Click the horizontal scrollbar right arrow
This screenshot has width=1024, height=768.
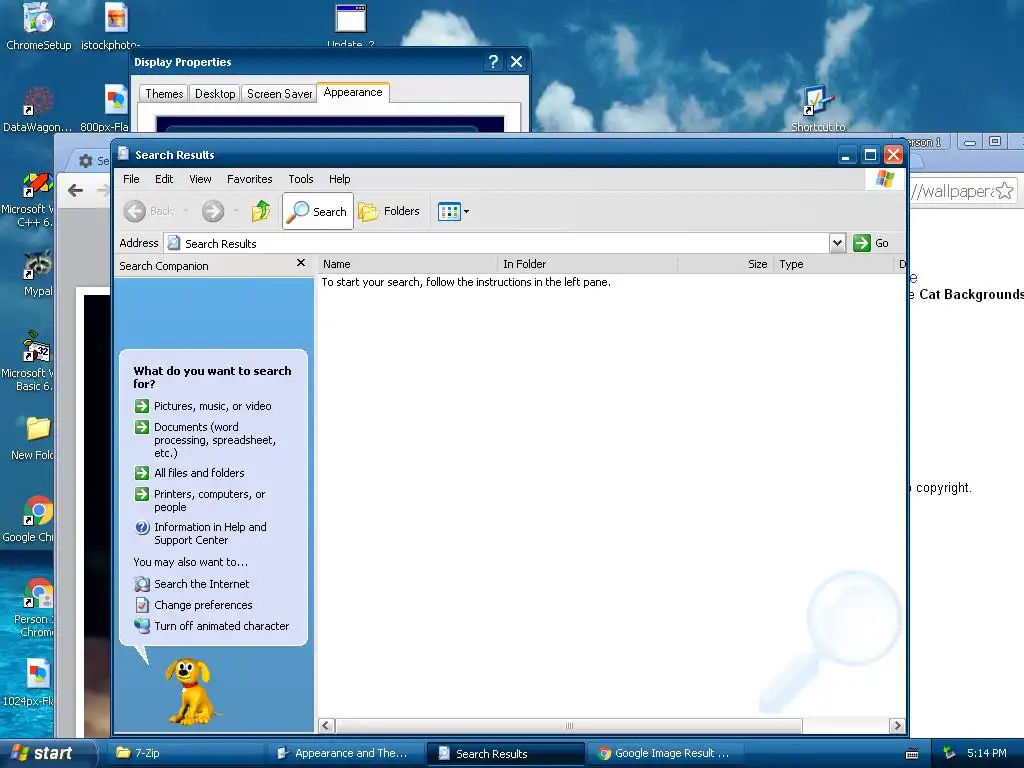pyautogui.click(x=897, y=726)
